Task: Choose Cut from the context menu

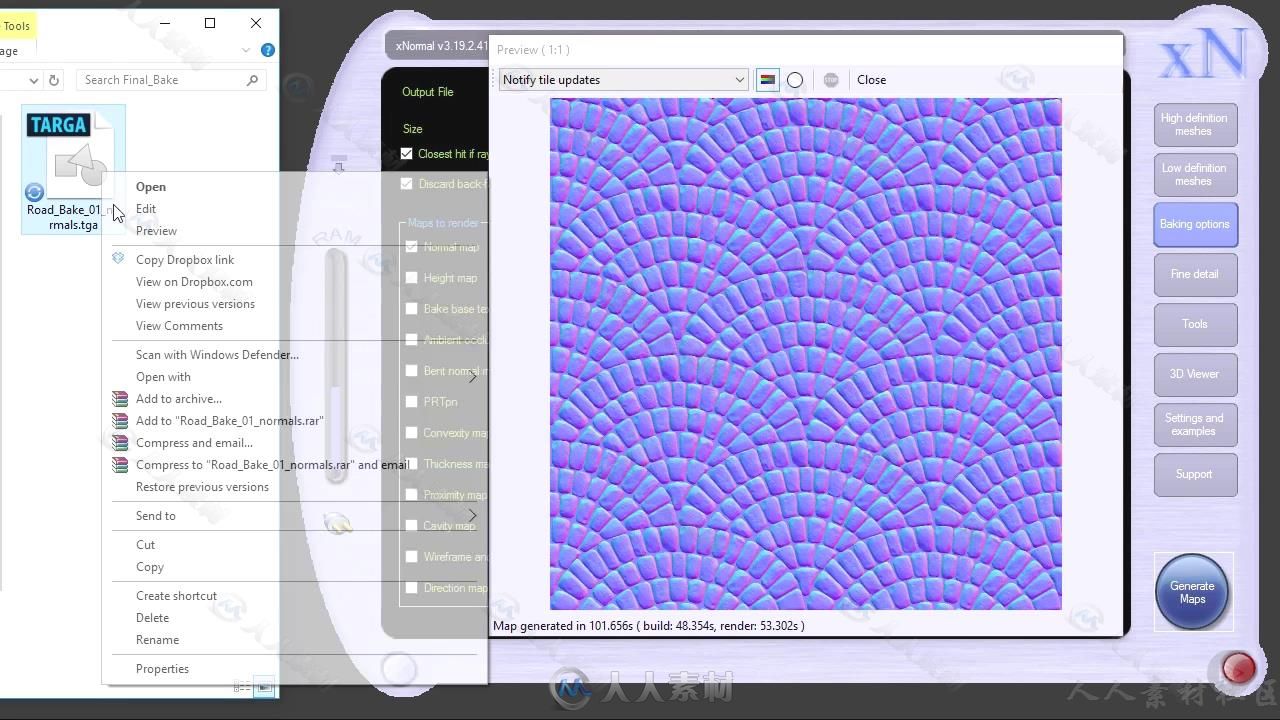Action: point(146,545)
